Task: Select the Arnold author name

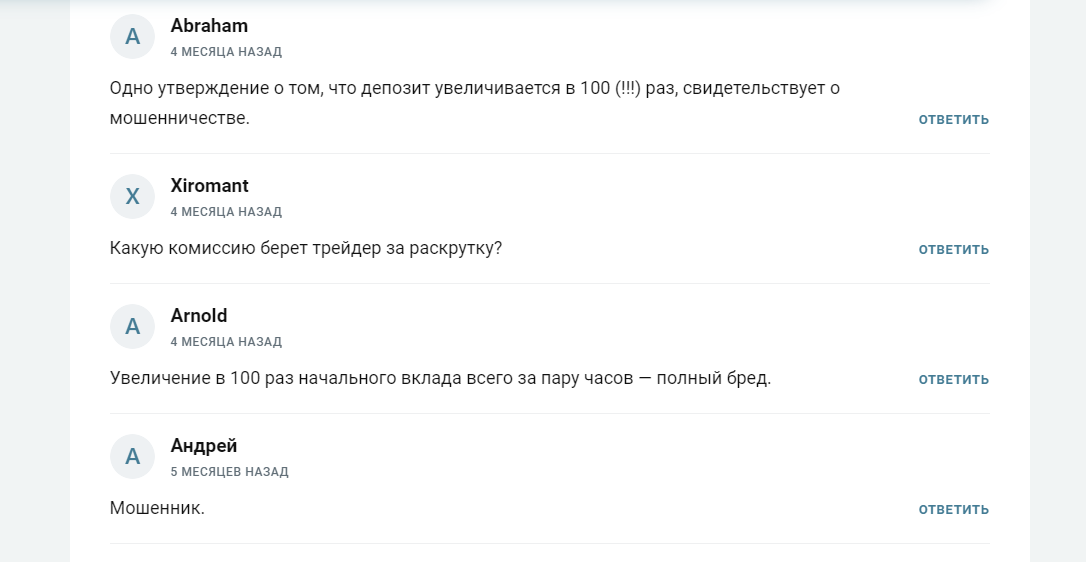Action: [x=199, y=316]
